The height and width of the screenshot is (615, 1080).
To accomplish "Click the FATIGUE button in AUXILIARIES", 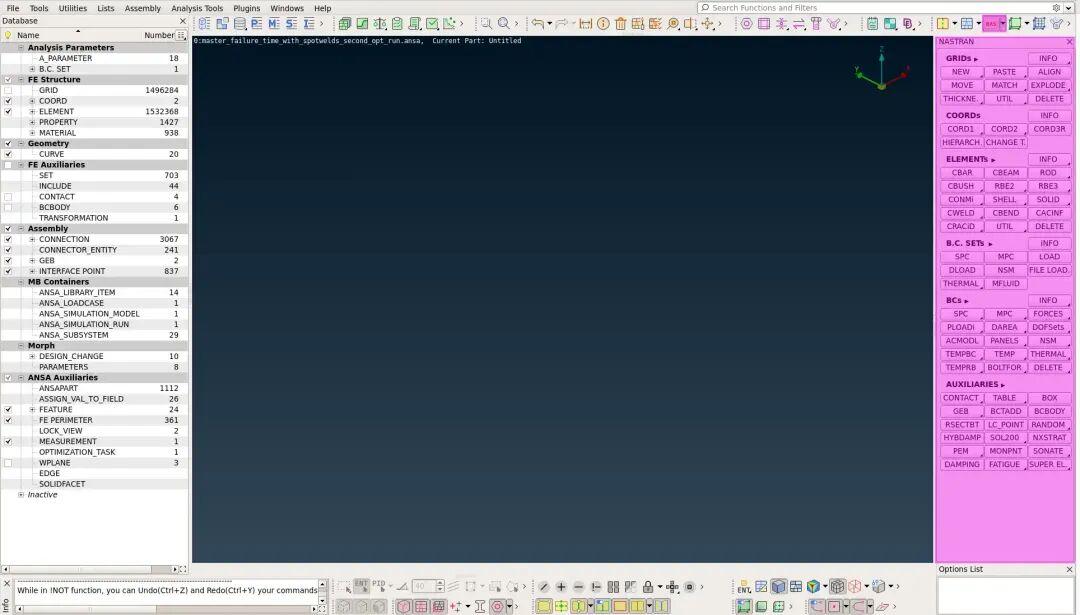I will (1004, 465).
